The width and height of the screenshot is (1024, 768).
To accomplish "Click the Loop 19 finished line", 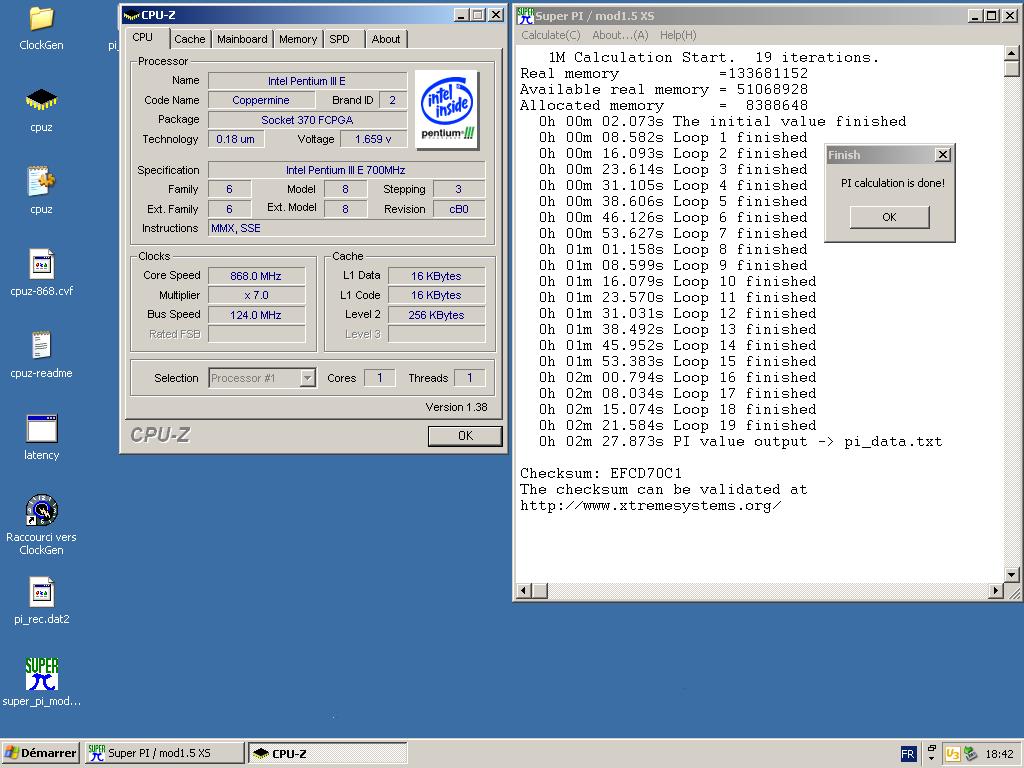I will tap(677, 426).
